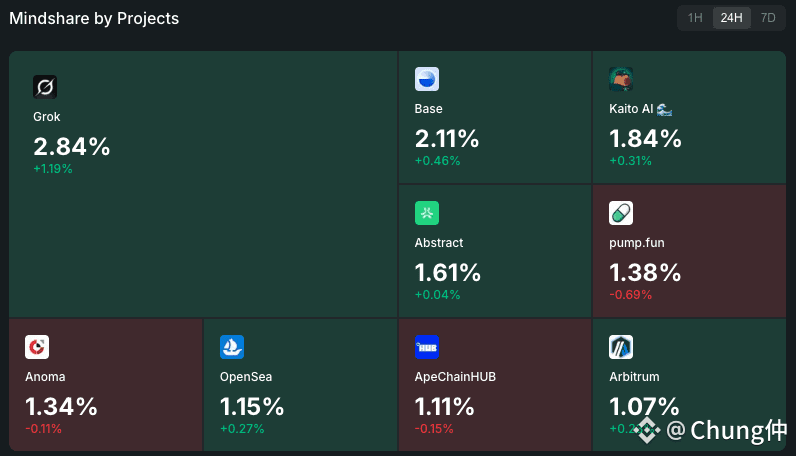Click the 1.61% Abstract mindshare value
The width and height of the screenshot is (796, 456).
448,273
